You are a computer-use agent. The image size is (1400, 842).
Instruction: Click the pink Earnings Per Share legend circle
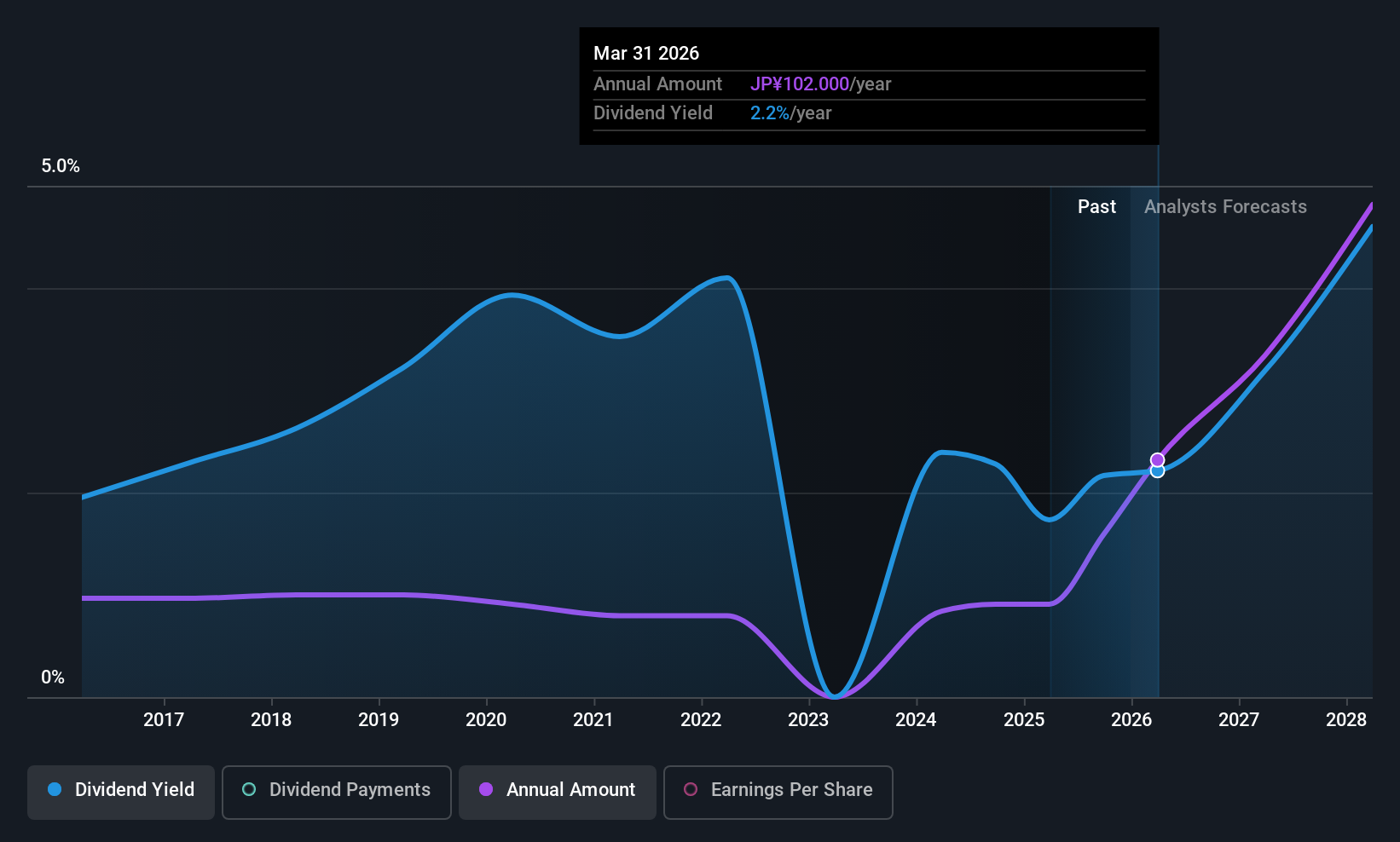click(x=691, y=789)
